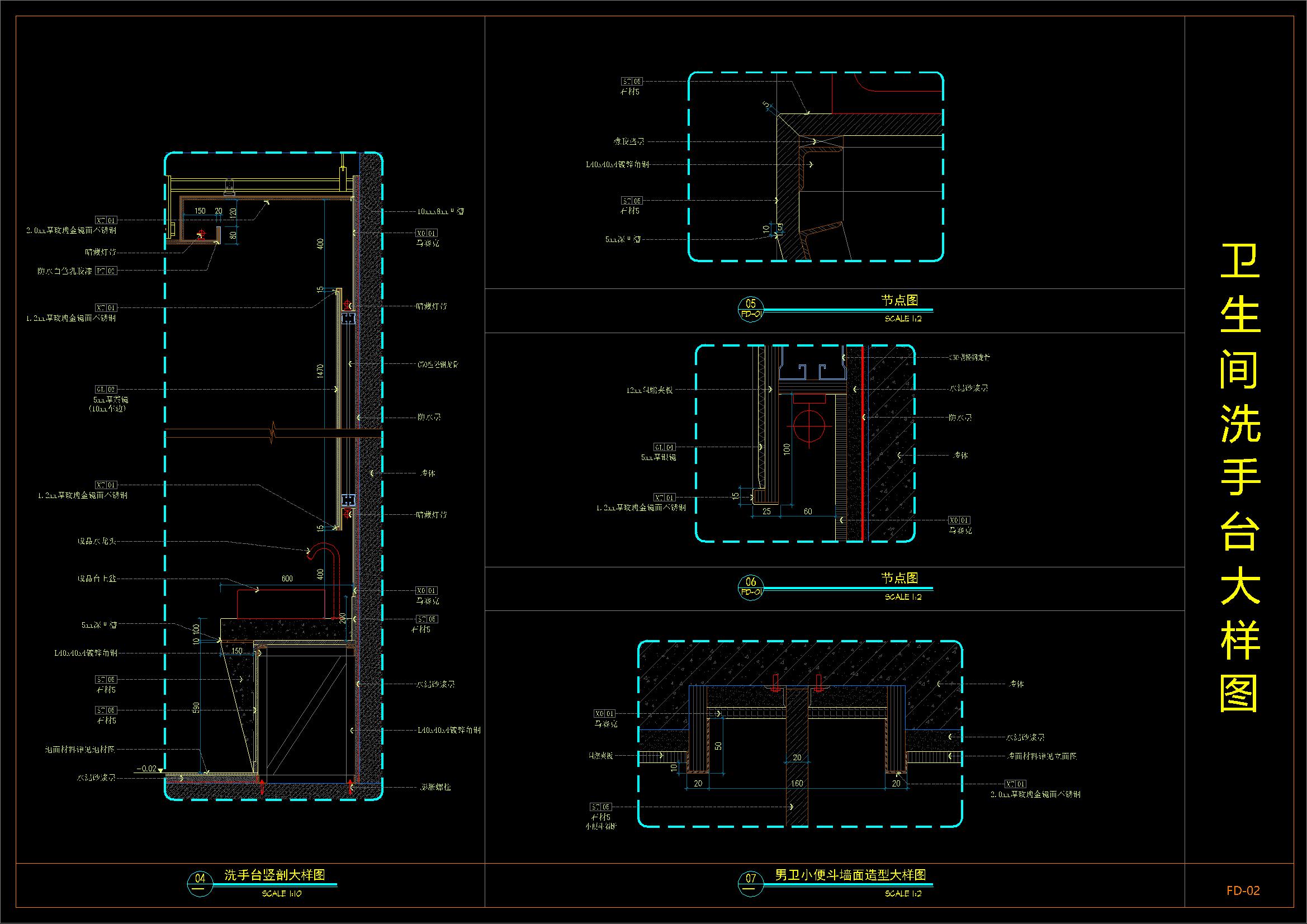
Task: Click the title 男卫小便斗墙面造型大样图
Action: [x=850, y=875]
